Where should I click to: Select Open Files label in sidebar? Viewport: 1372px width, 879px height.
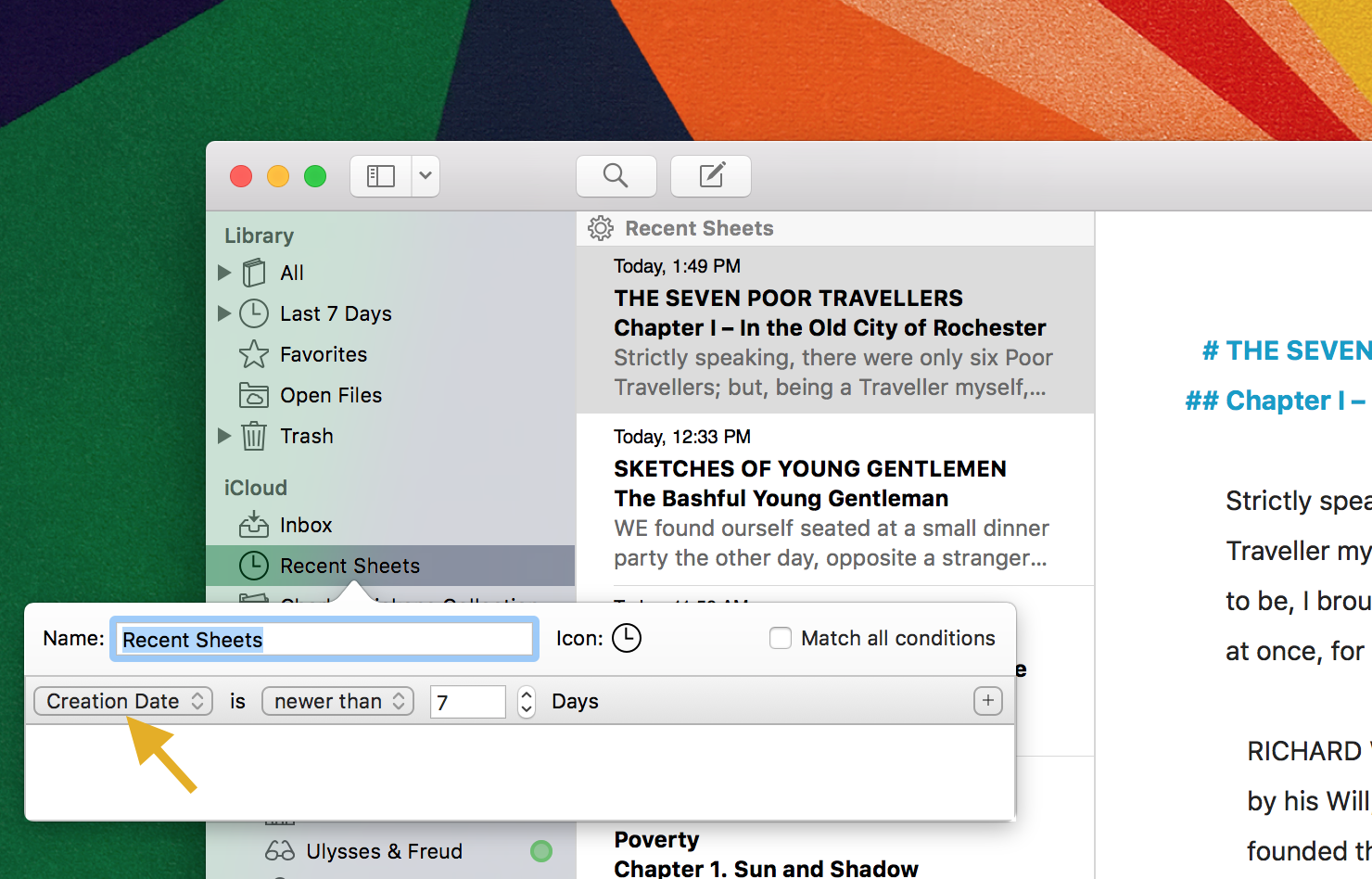(331, 395)
